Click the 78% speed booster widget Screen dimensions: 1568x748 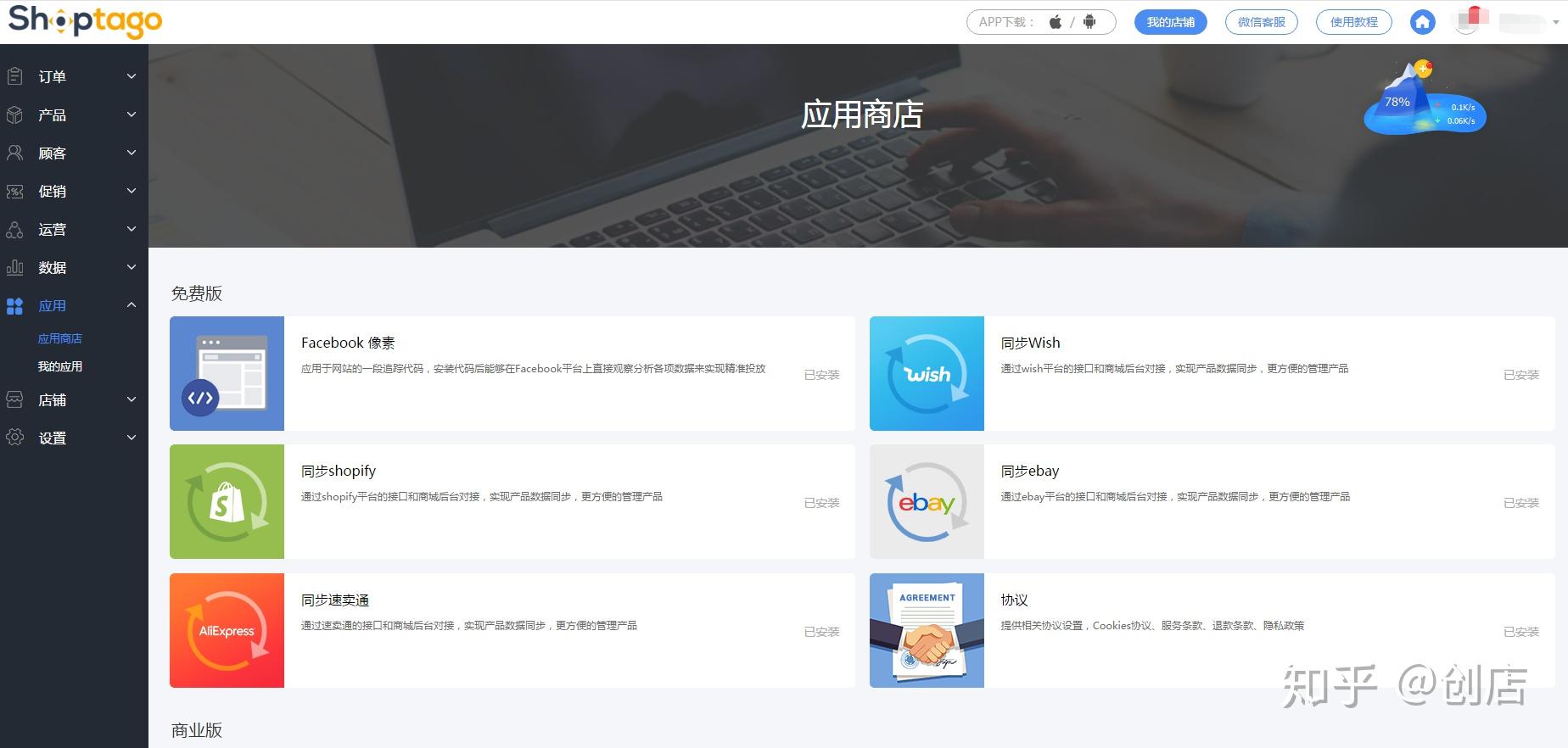(1425, 98)
